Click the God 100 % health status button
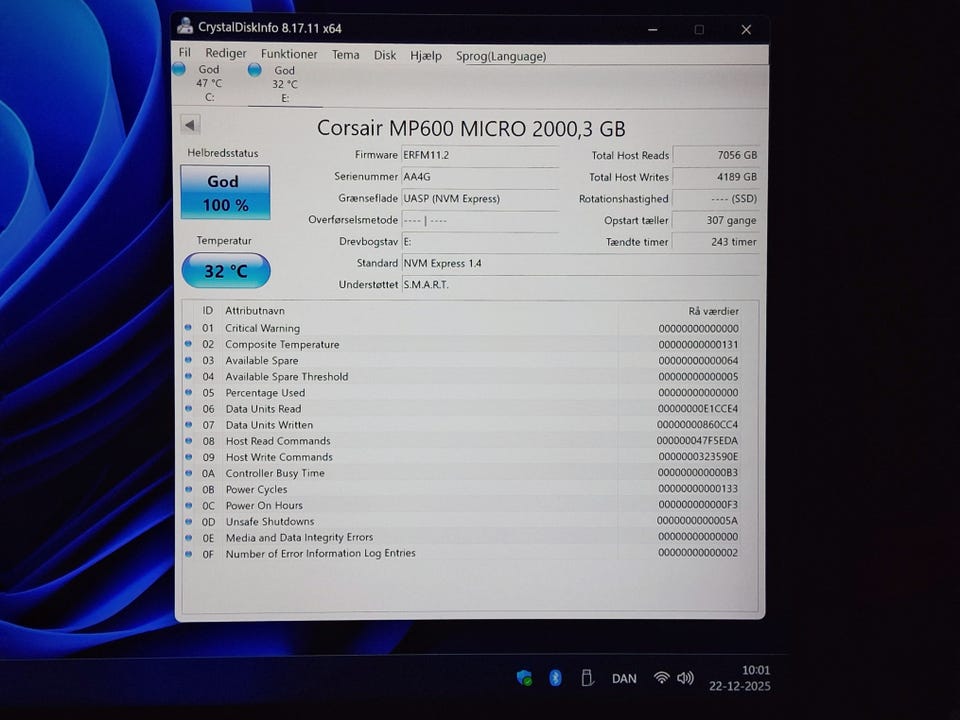 click(x=225, y=192)
